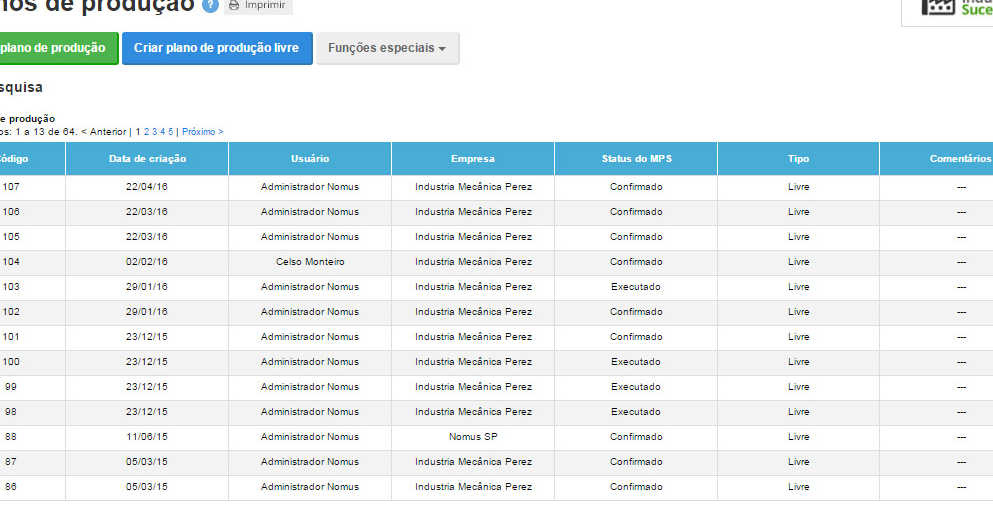
Task: Select plan code 104 cell
Action: tap(32, 262)
